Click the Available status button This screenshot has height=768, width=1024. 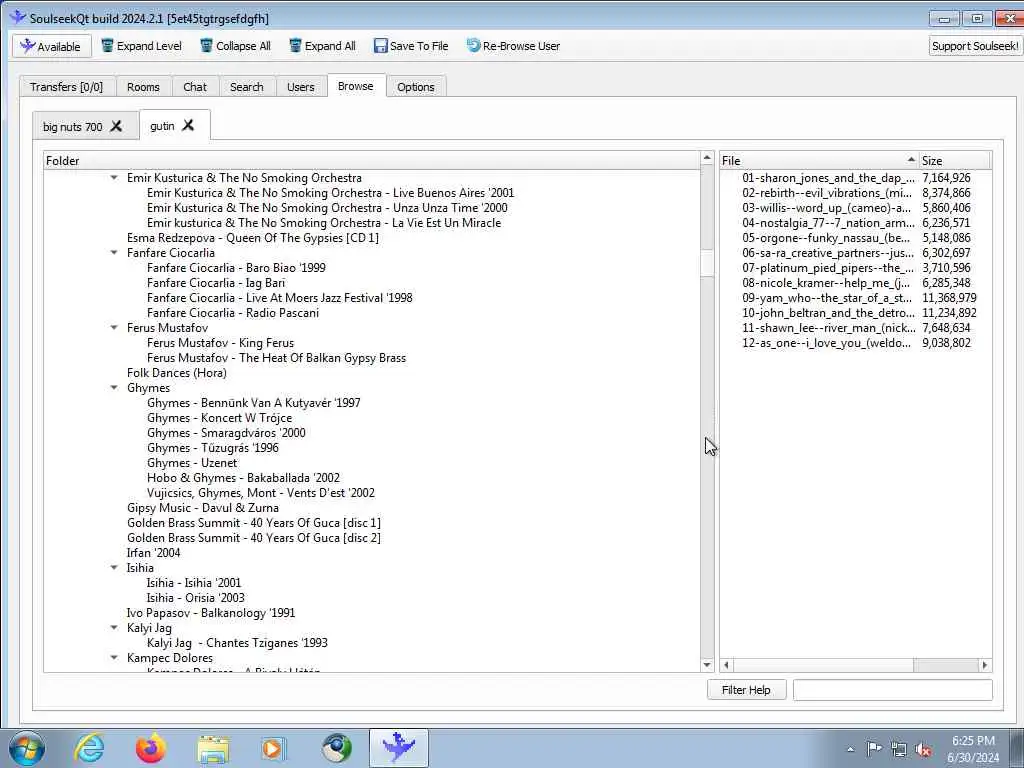tap(52, 46)
